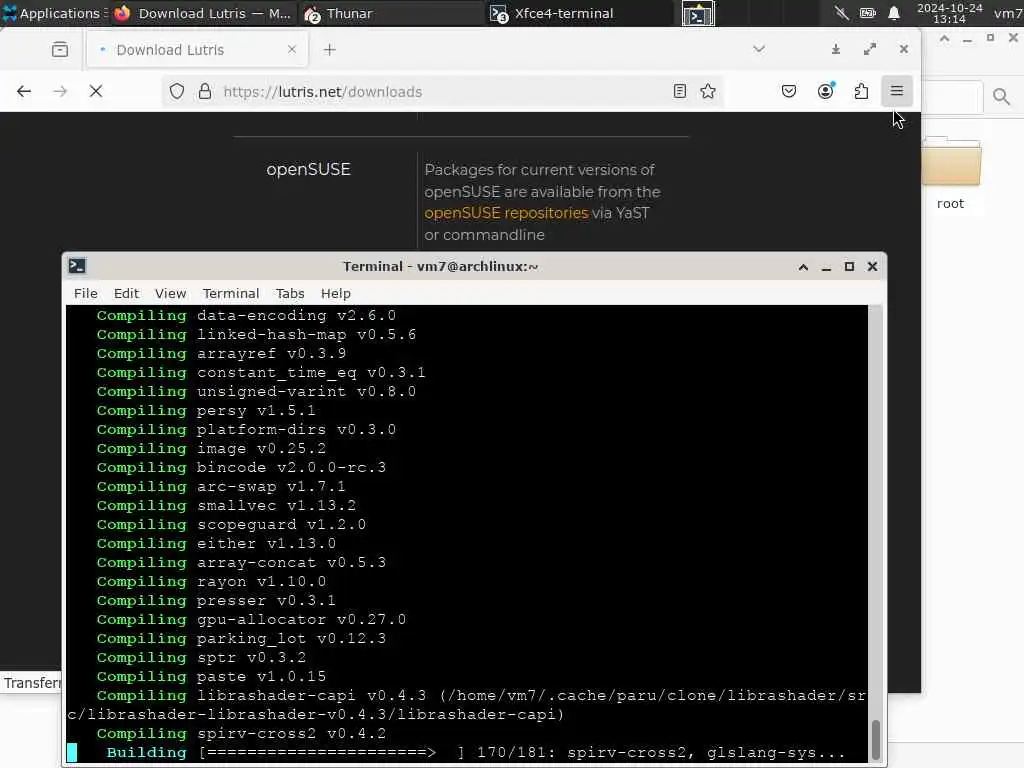Roll up the Terminal window

pos(803,266)
